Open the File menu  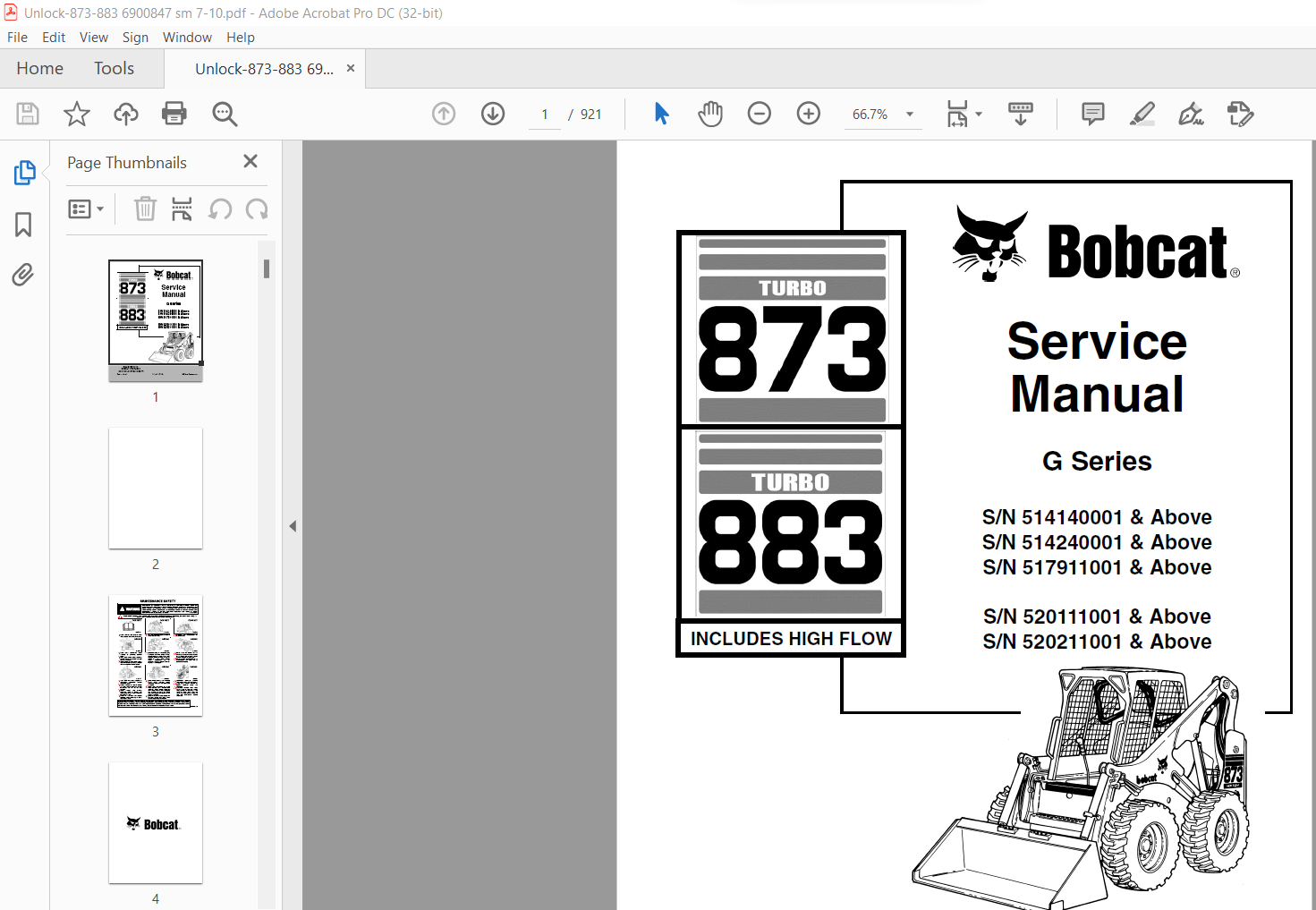pos(17,38)
